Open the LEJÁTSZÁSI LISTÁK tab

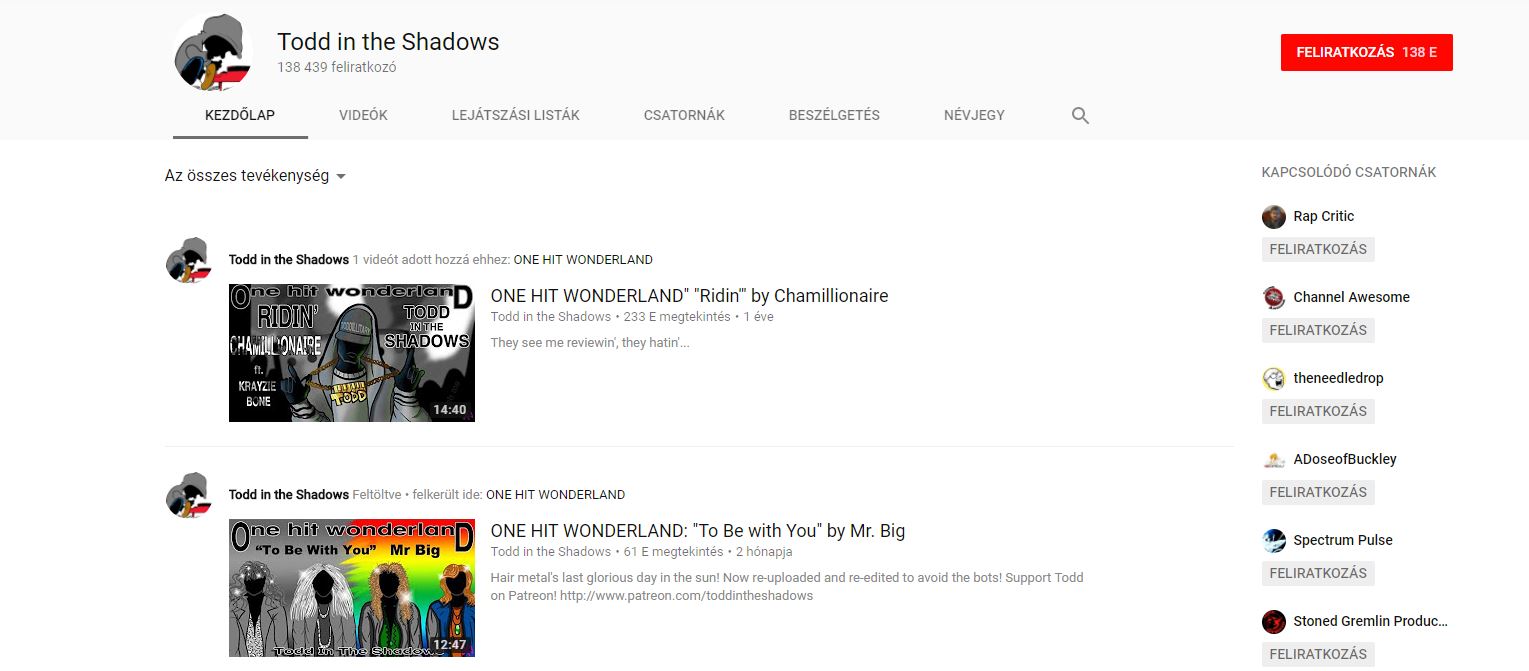(516, 115)
